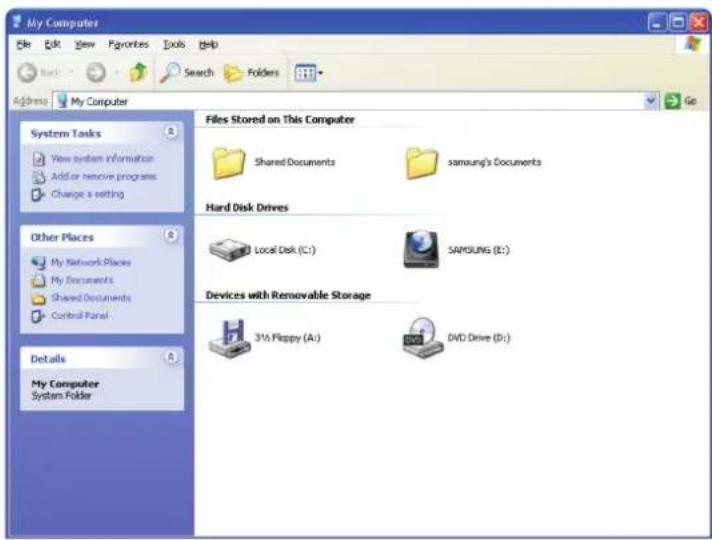Click the Hard Disk Drives heading
This screenshot has height=540, width=712.
pyautogui.click(x=247, y=208)
